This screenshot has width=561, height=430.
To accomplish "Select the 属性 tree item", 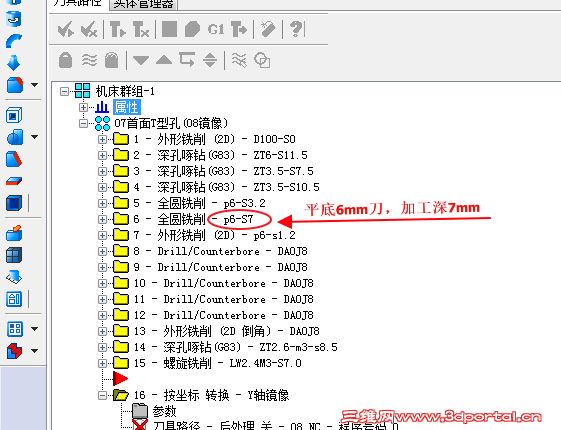I will click(x=127, y=107).
